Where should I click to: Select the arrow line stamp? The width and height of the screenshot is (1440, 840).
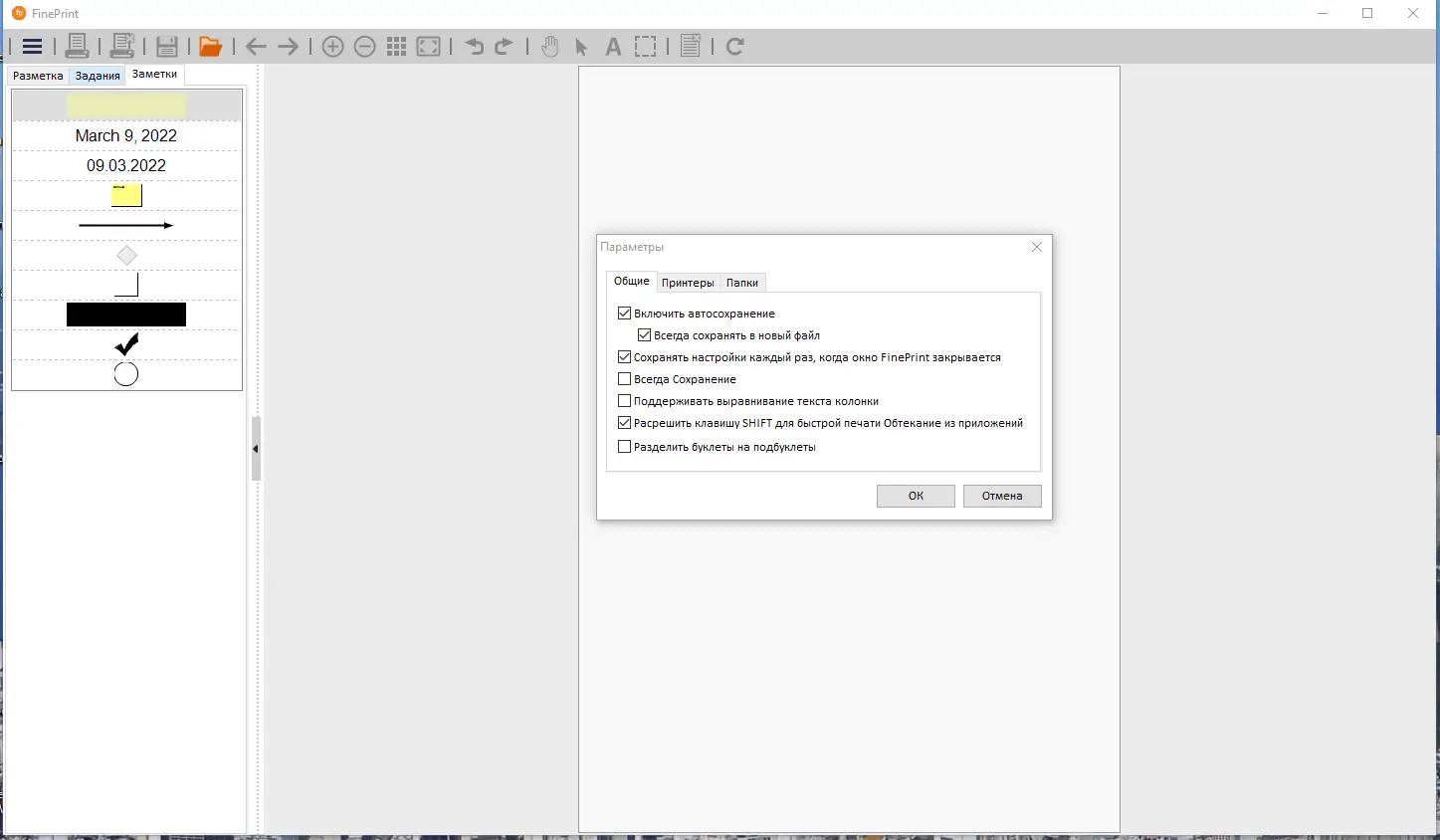126,225
